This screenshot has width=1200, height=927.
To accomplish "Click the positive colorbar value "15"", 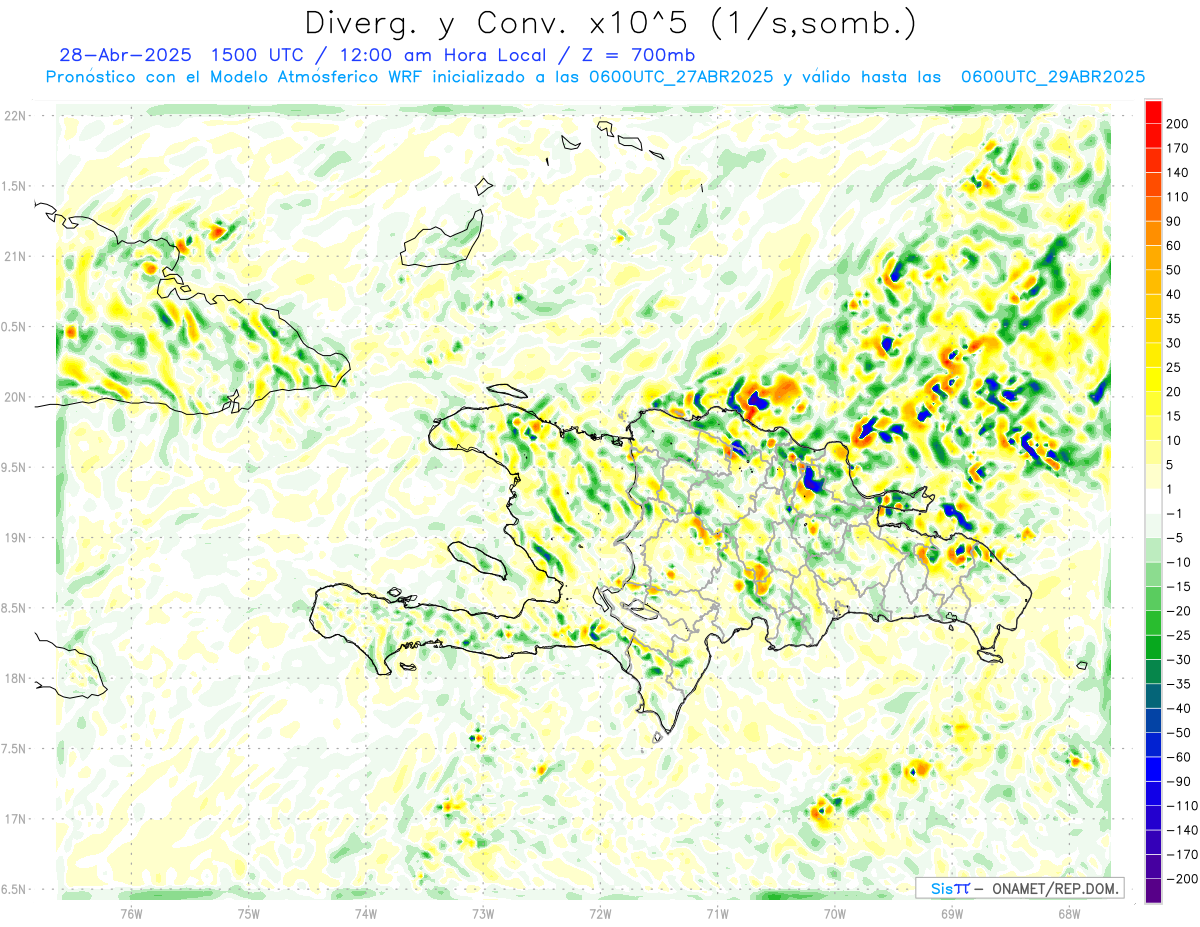I will point(1174,417).
